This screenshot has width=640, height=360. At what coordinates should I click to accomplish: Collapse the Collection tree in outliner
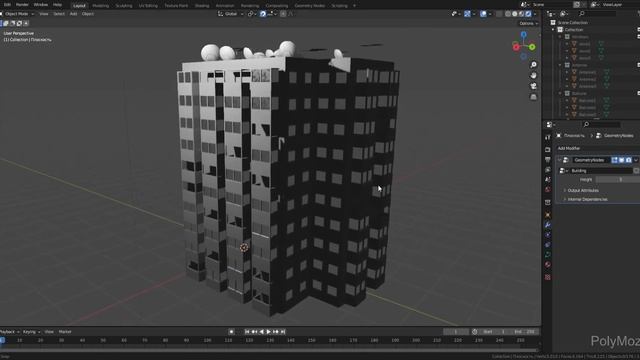point(553,30)
